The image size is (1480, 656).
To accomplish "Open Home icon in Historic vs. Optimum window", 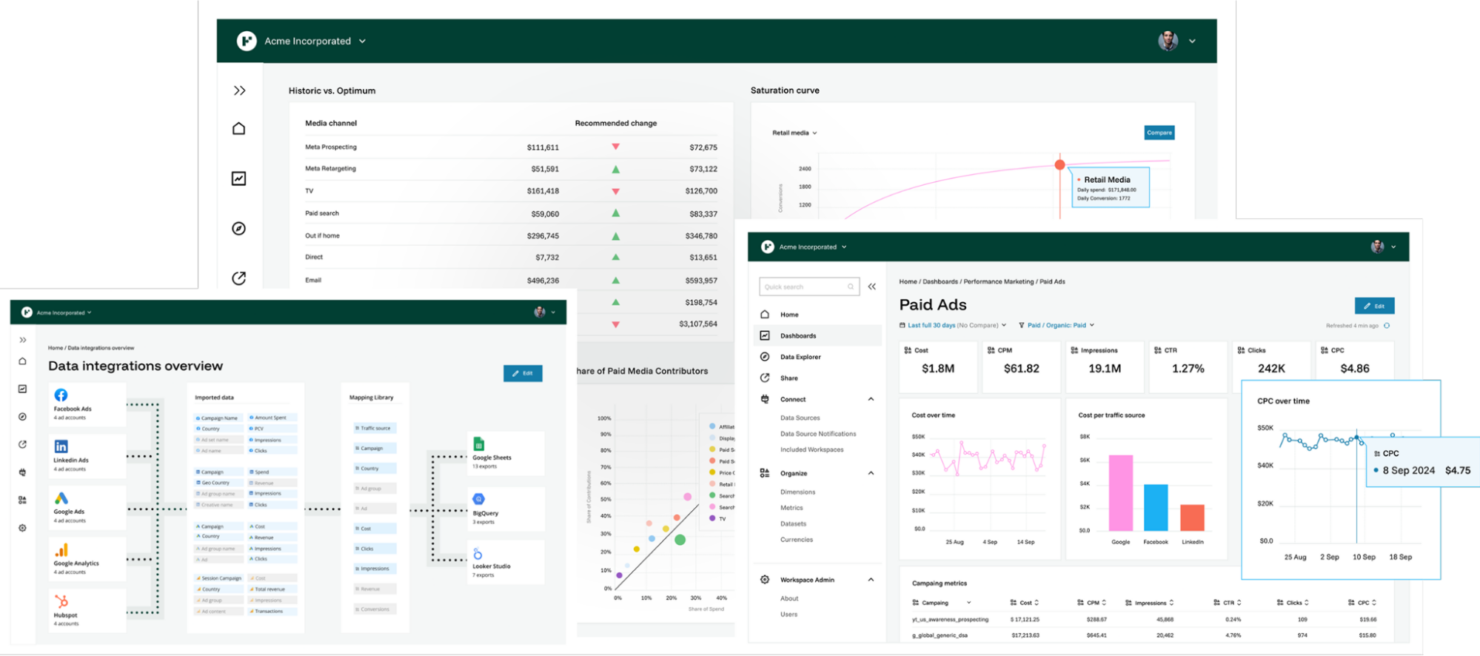I will [239, 129].
